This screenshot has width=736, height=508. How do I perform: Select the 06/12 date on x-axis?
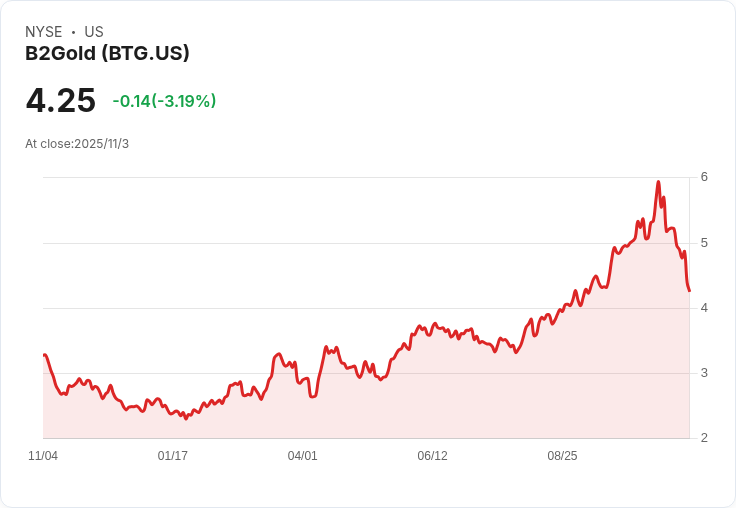coord(432,456)
